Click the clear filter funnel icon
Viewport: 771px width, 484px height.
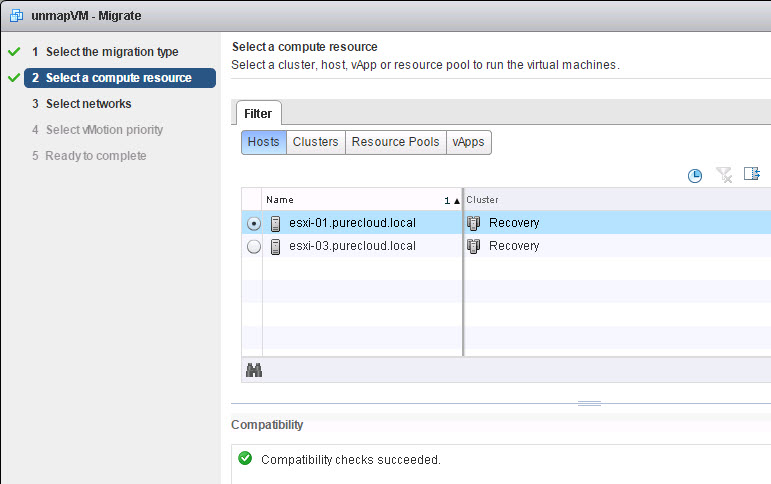(x=724, y=175)
